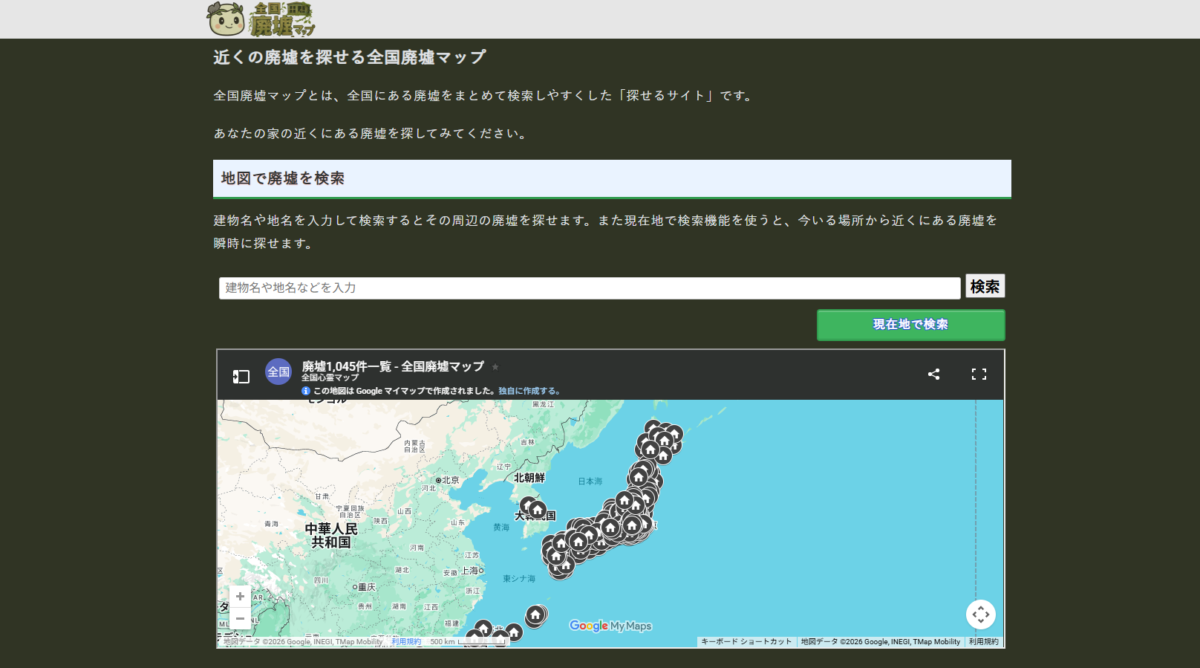The height and width of the screenshot is (668, 1200).
Task: Open the 独自に作成する link
Action: (x=530, y=391)
